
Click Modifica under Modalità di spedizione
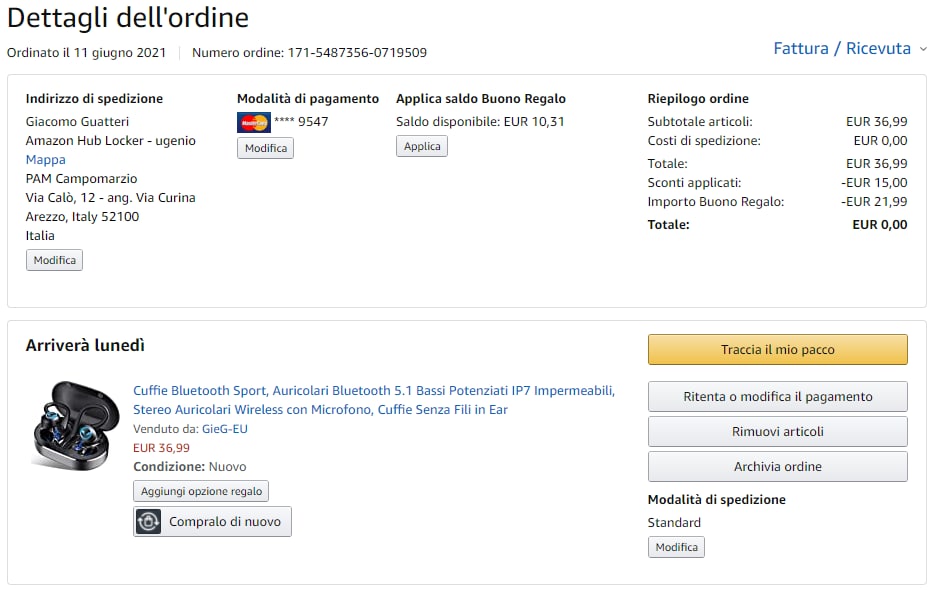point(676,547)
